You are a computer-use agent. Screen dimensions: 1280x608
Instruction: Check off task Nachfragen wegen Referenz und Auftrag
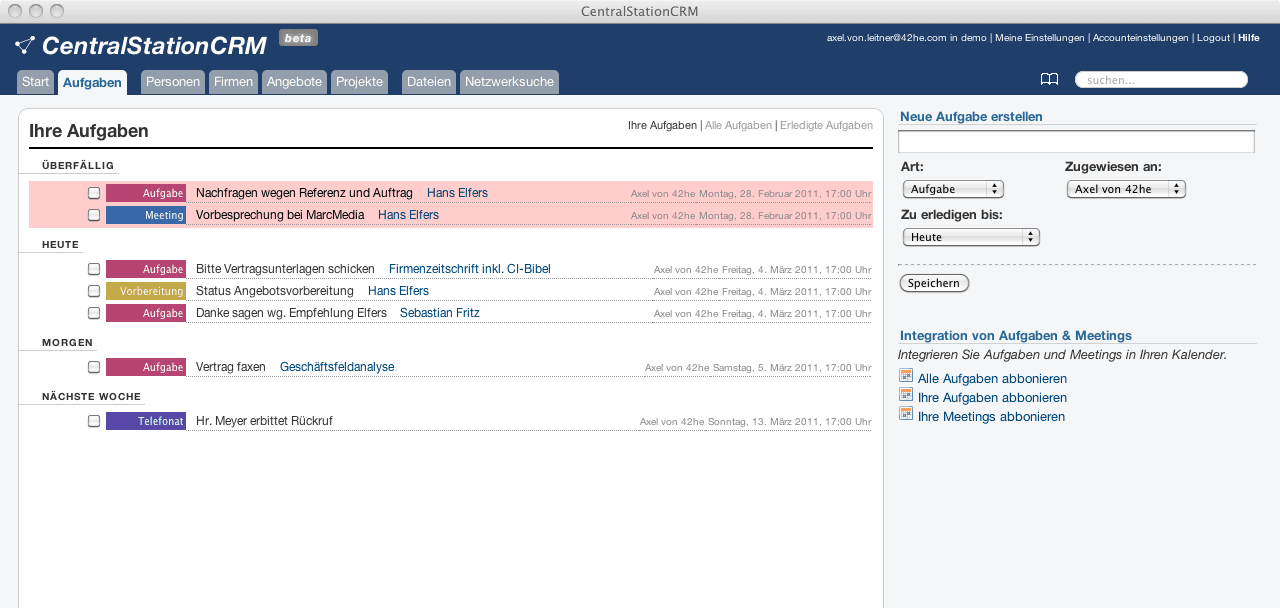[94, 193]
